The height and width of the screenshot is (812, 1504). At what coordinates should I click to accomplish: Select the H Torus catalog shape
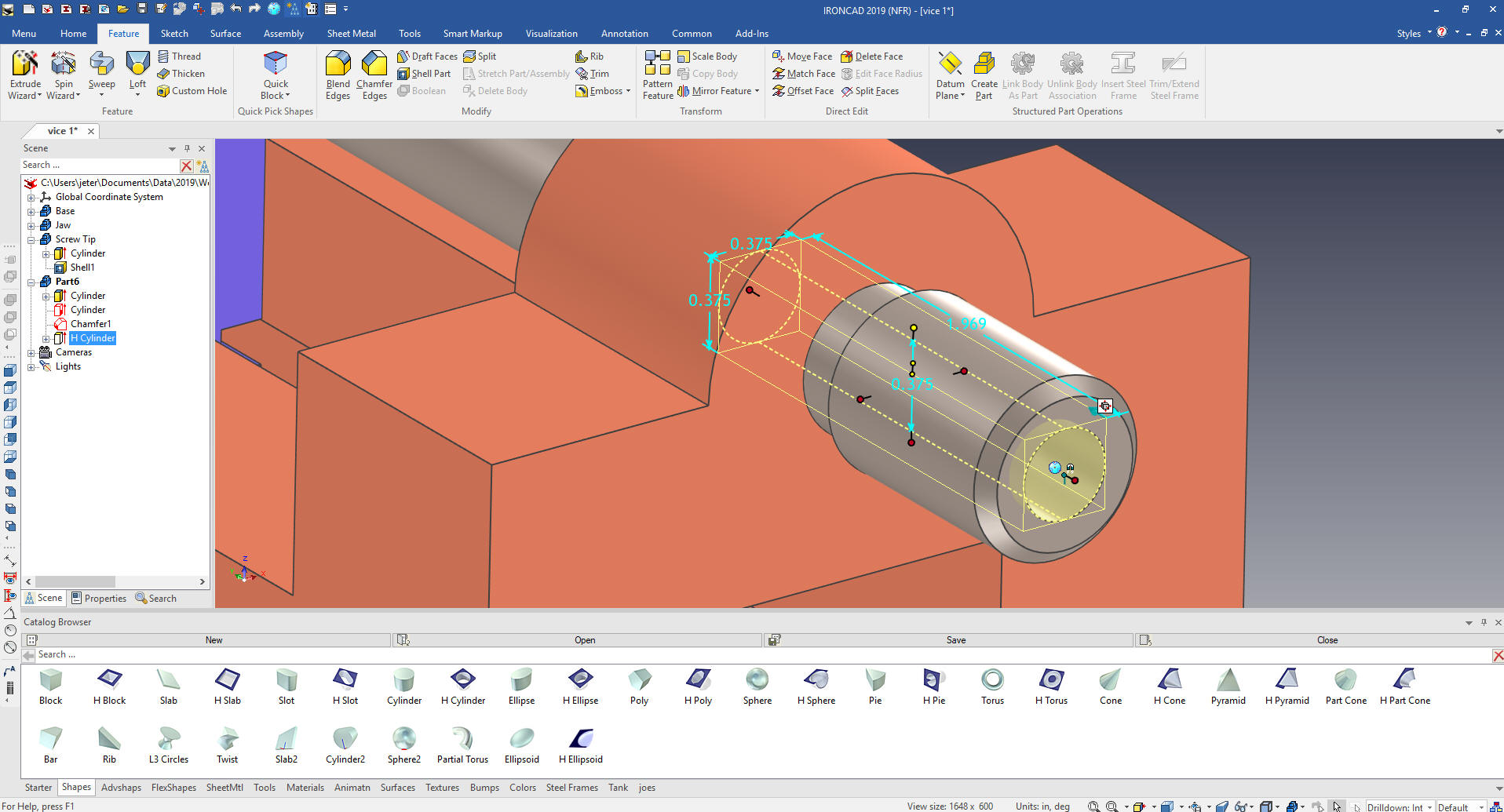coord(1051,686)
